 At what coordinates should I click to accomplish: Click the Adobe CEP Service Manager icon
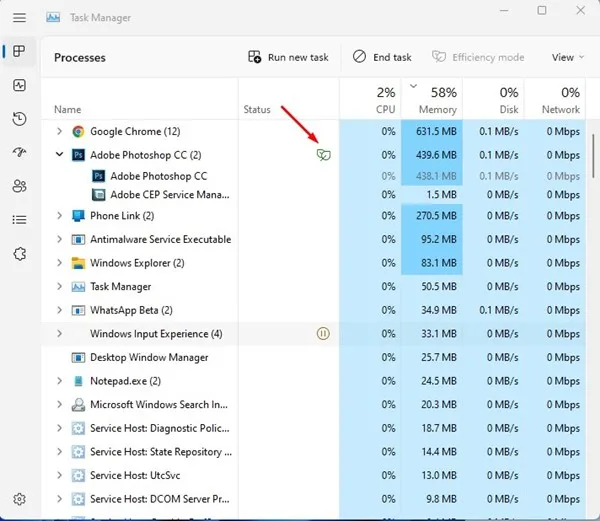tap(99, 195)
